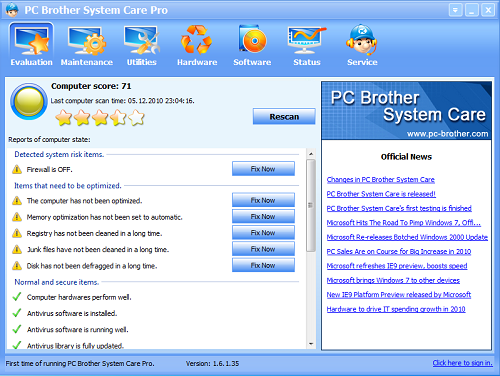Click warning icon beside computer not optimized

[17, 201]
